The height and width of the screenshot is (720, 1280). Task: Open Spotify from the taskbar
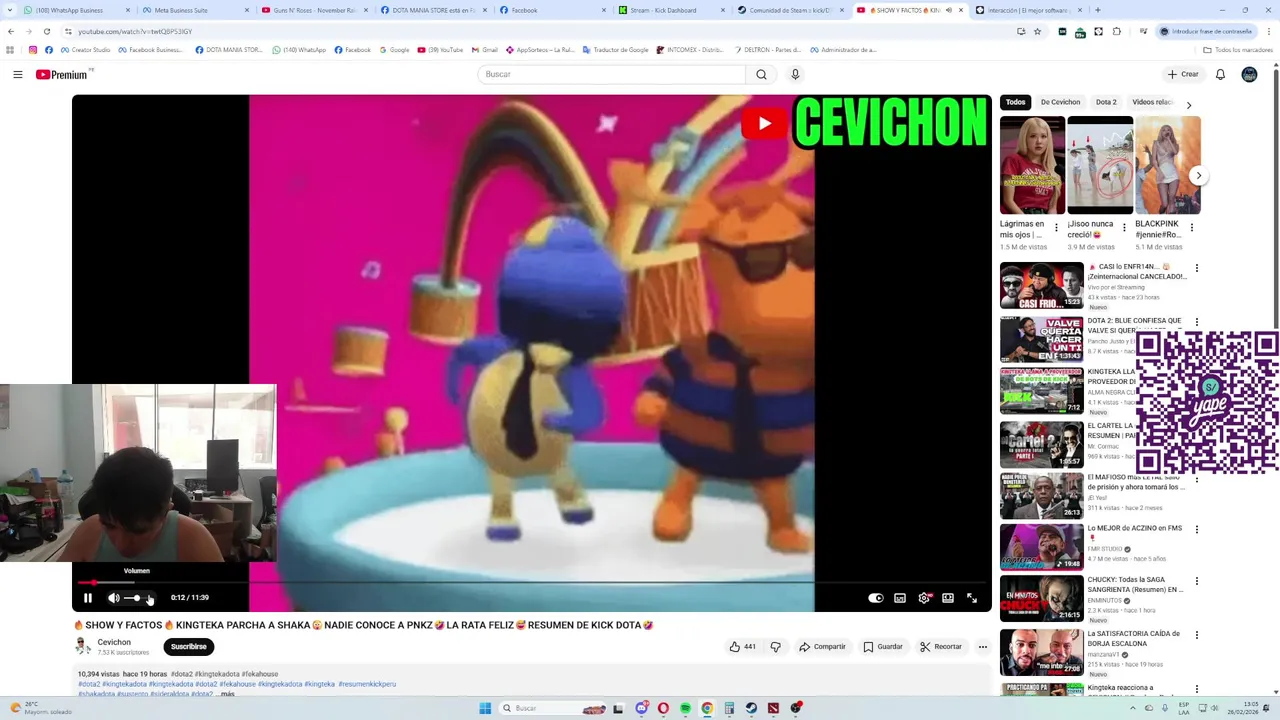[685, 708]
